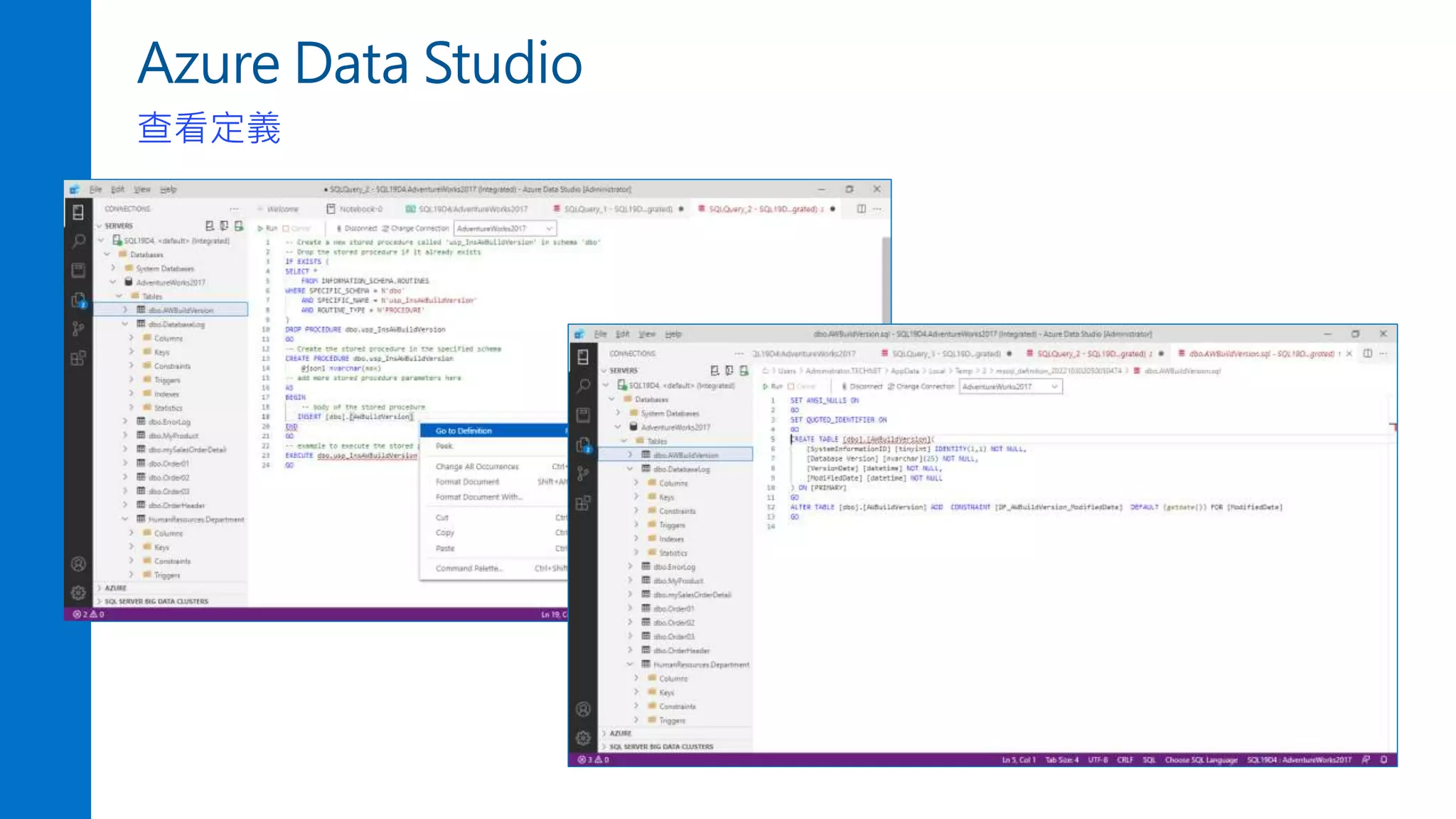The width and height of the screenshot is (1456, 819).
Task: Open Explorer icon in left window activity bar
Action: click(x=78, y=300)
